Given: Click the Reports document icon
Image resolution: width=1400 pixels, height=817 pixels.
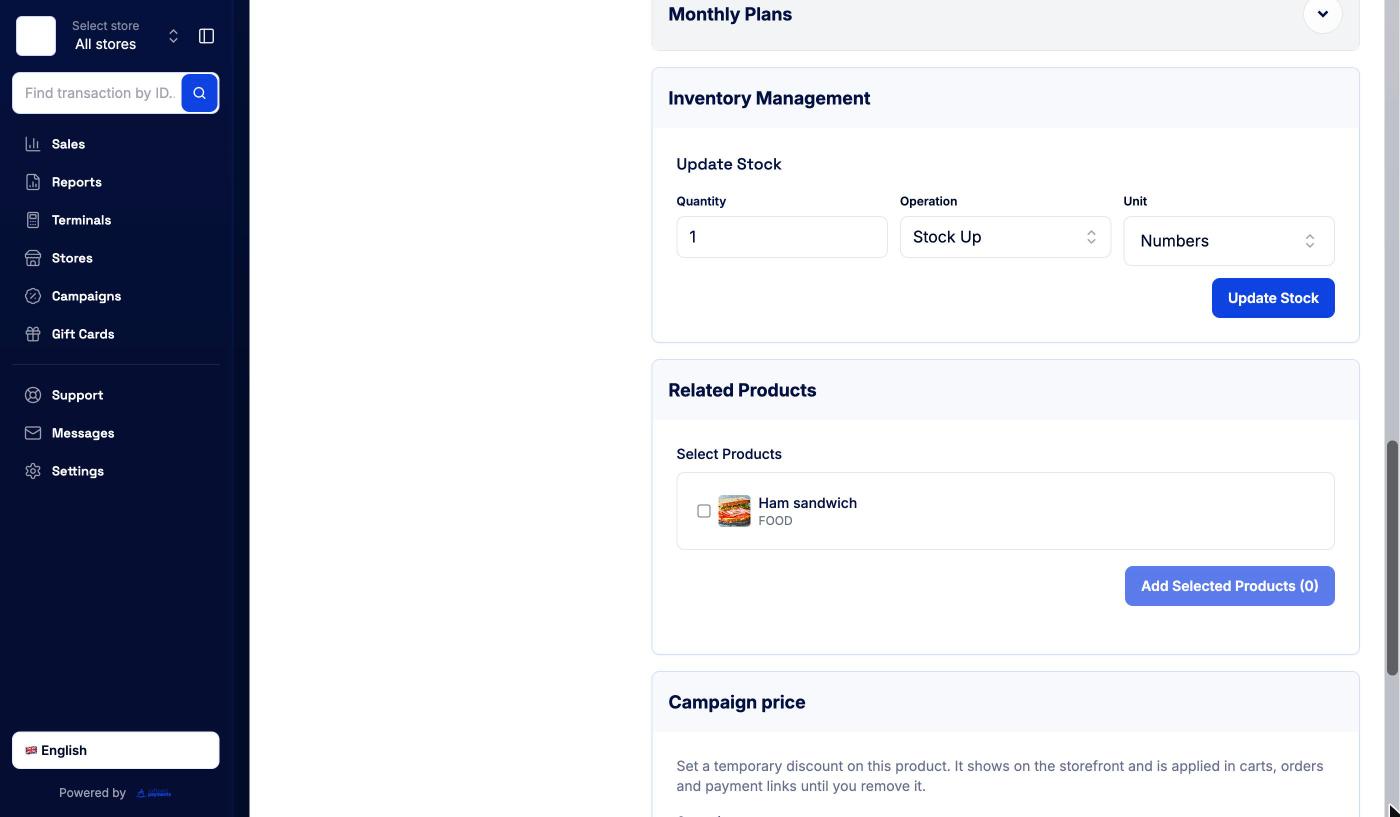Looking at the screenshot, I should (33, 182).
